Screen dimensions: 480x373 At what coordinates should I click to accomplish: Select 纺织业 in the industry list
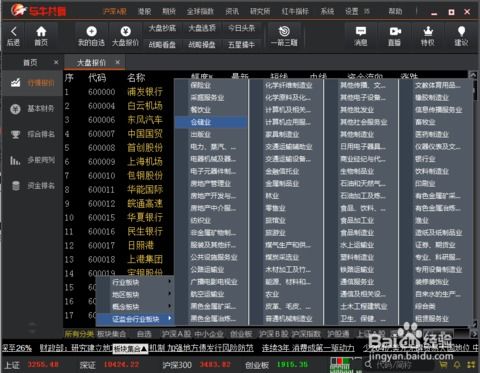[x=201, y=220]
